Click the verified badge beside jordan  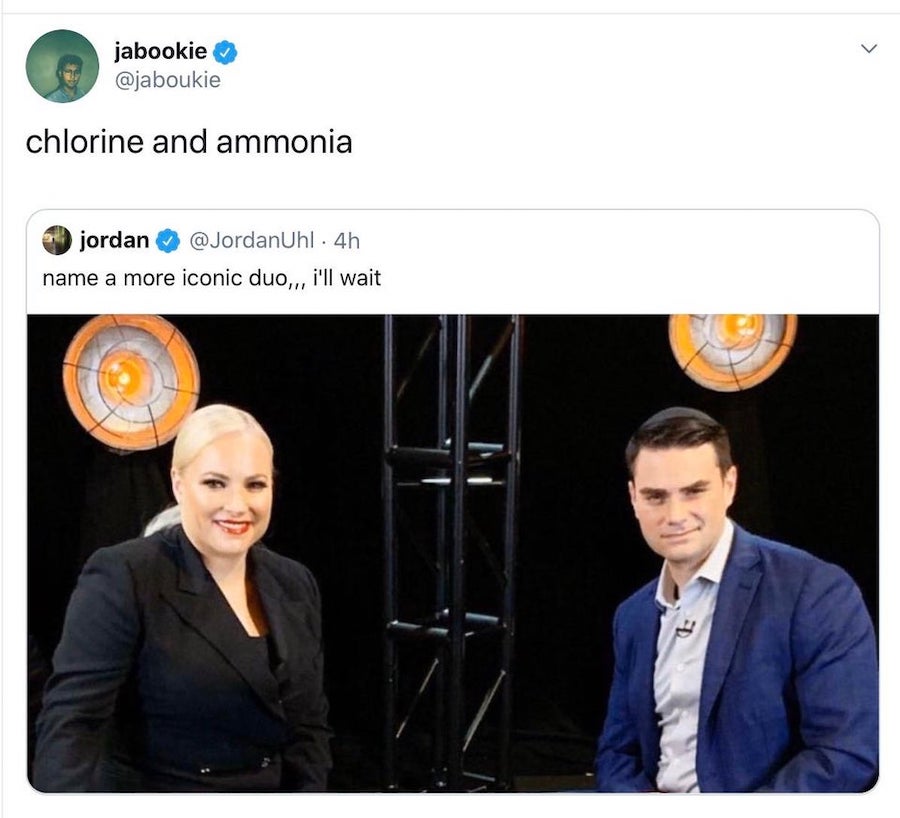[x=168, y=240]
